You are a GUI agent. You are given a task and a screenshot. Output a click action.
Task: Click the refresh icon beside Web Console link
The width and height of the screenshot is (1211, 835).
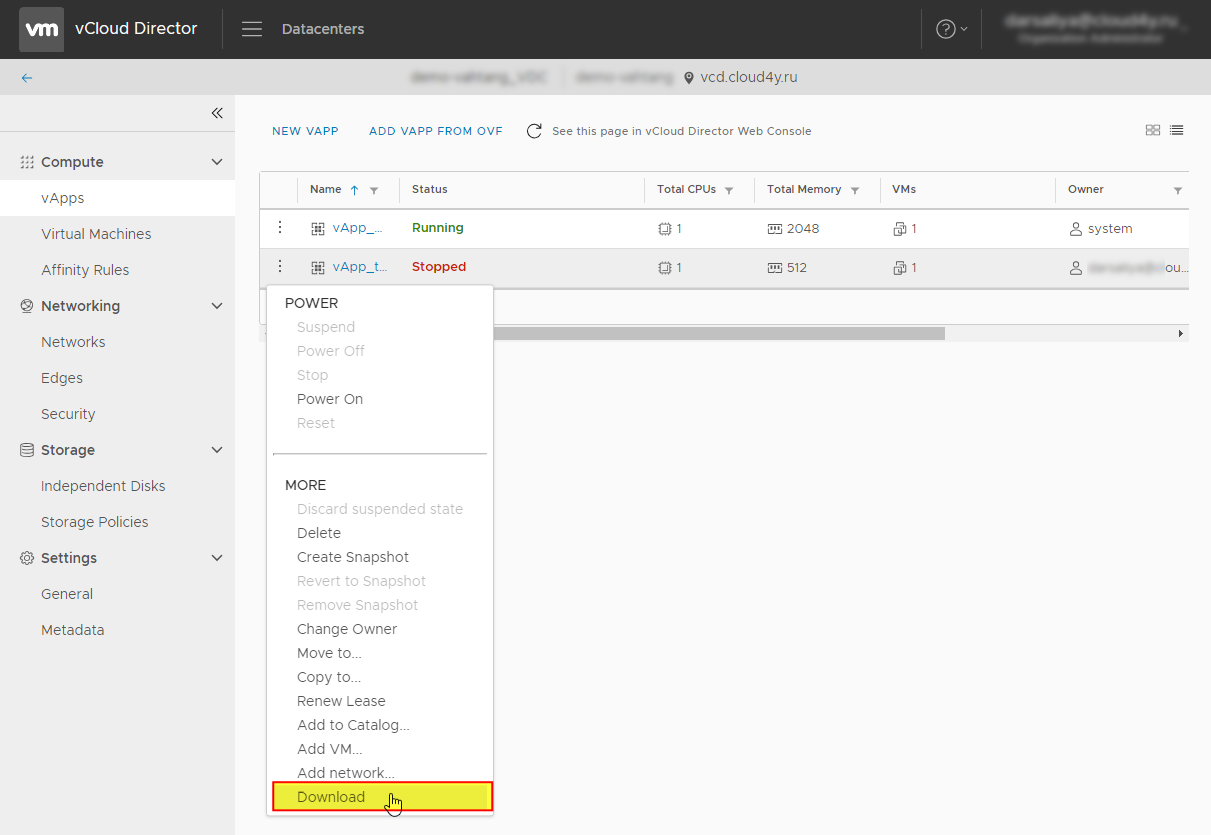535,131
